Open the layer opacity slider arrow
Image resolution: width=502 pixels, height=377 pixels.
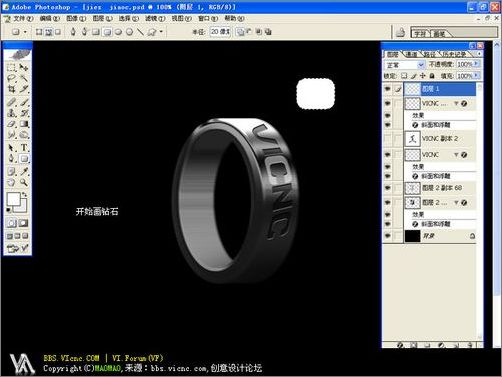pos(476,64)
